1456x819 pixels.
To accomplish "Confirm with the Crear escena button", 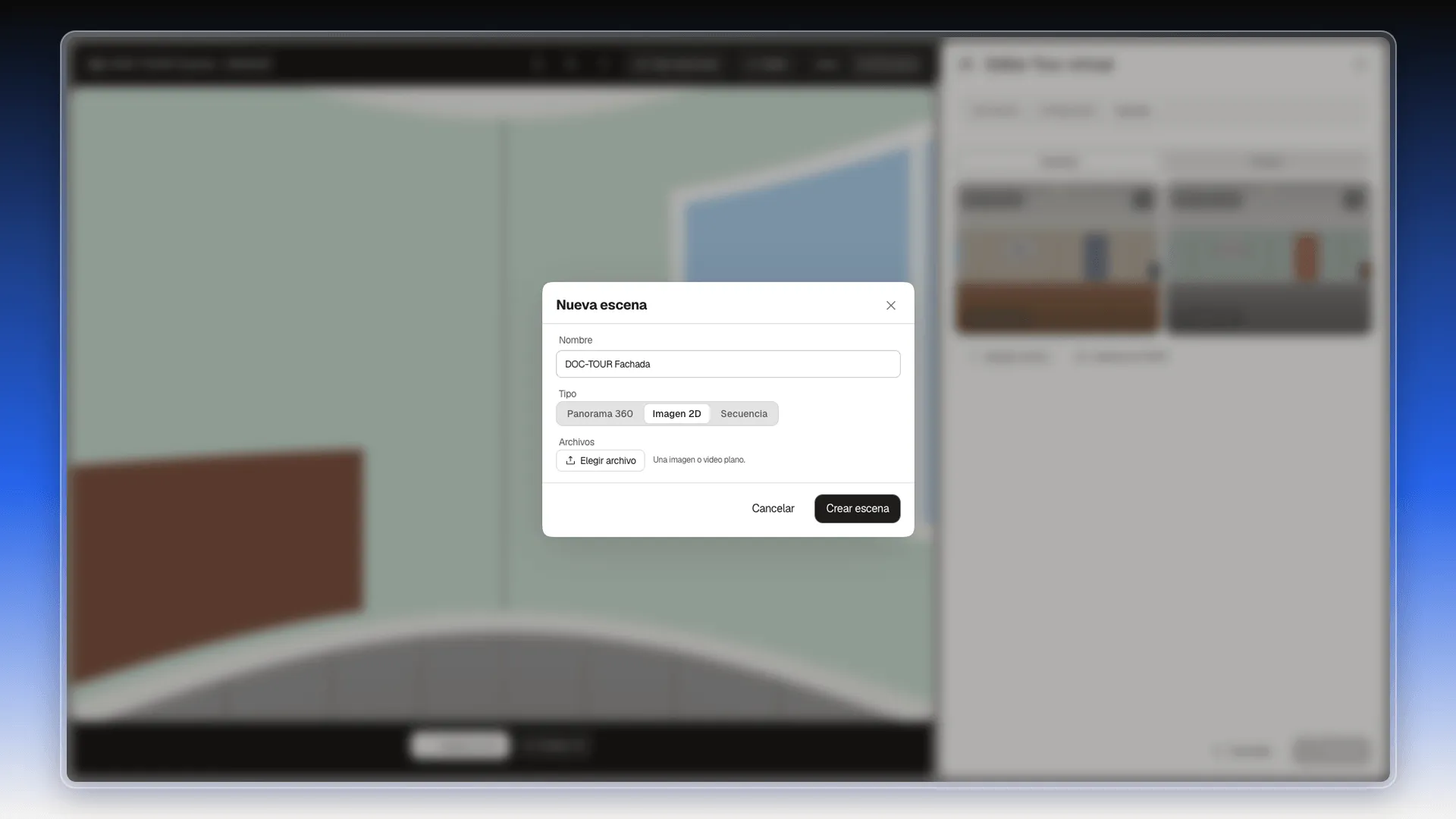I will [x=858, y=509].
